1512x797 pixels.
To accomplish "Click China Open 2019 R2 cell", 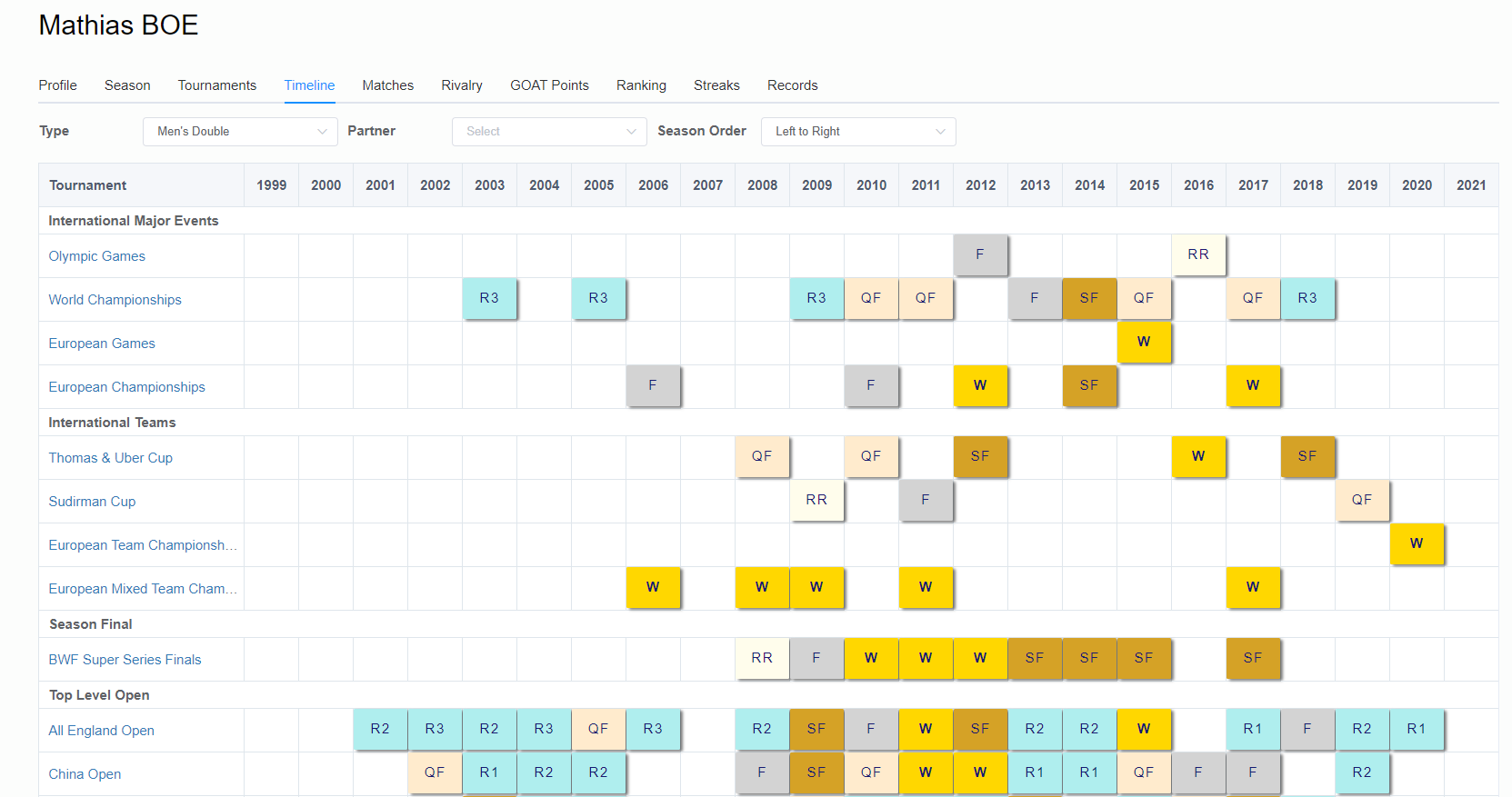I will click(1362, 772).
